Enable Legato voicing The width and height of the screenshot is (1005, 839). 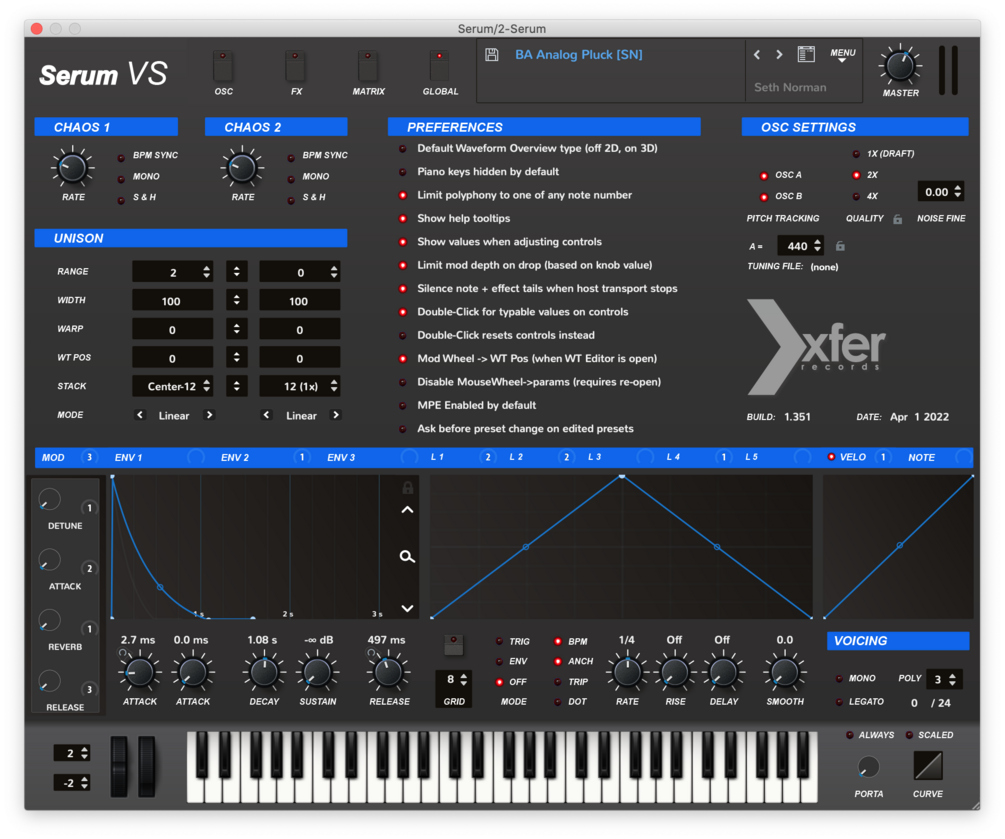point(839,702)
